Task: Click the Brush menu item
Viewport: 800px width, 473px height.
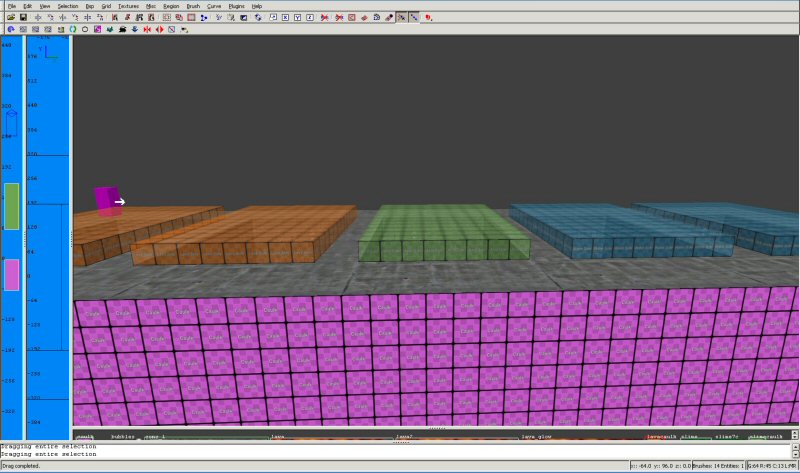Action: [x=193, y=6]
